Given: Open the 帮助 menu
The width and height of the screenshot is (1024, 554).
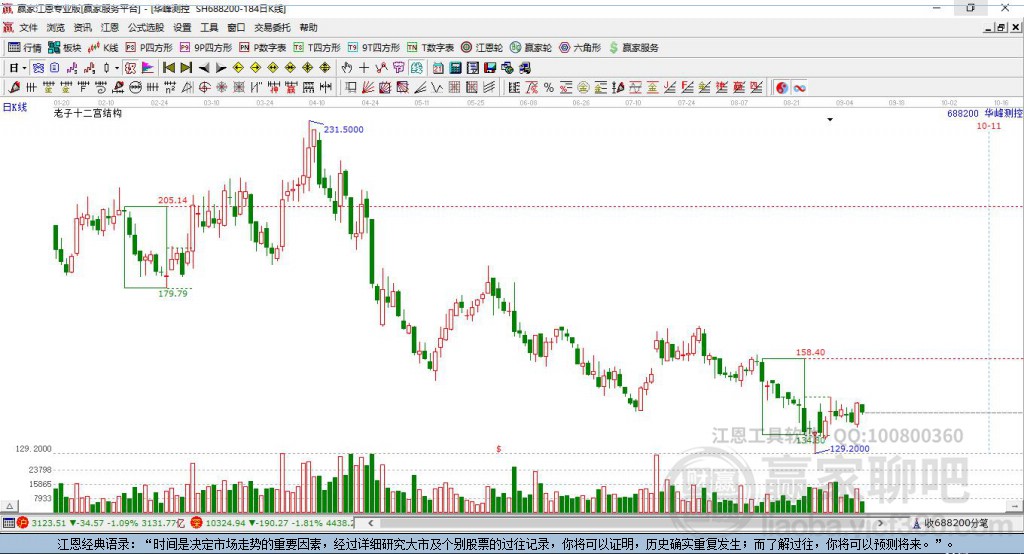Looking at the screenshot, I should (x=308, y=27).
